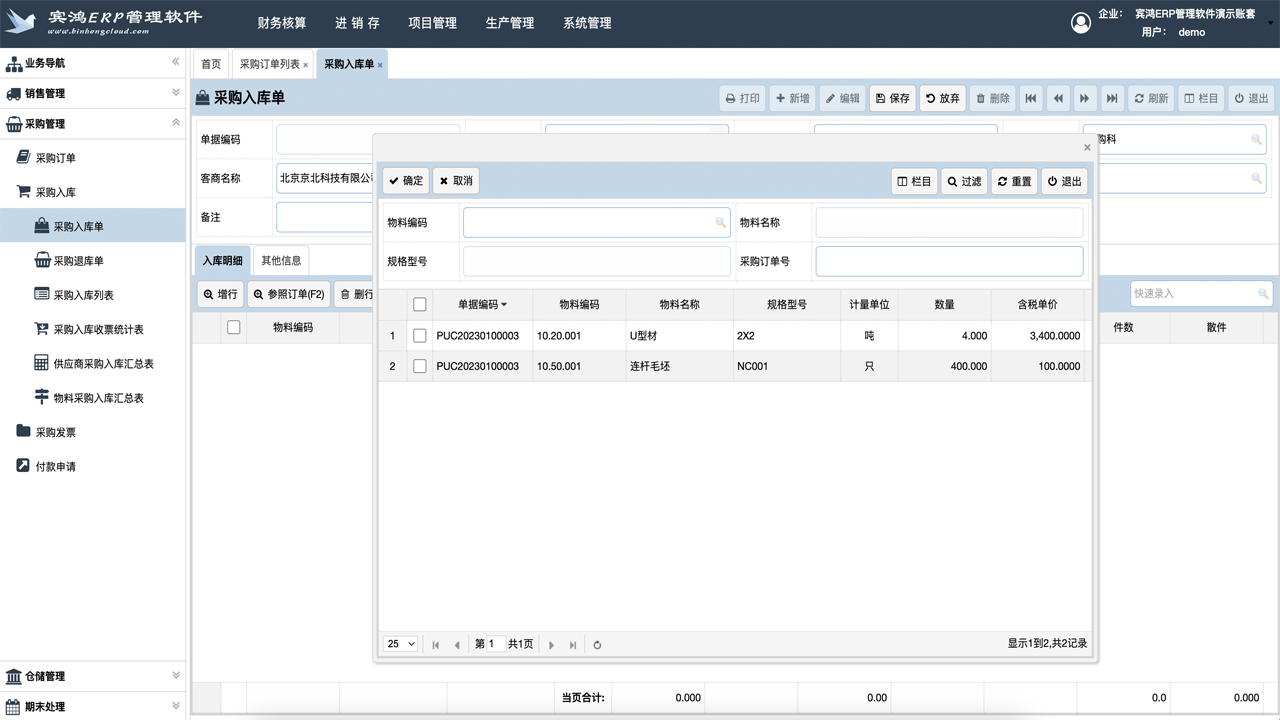Click the 刷新 (Refresh) icon

1150,97
